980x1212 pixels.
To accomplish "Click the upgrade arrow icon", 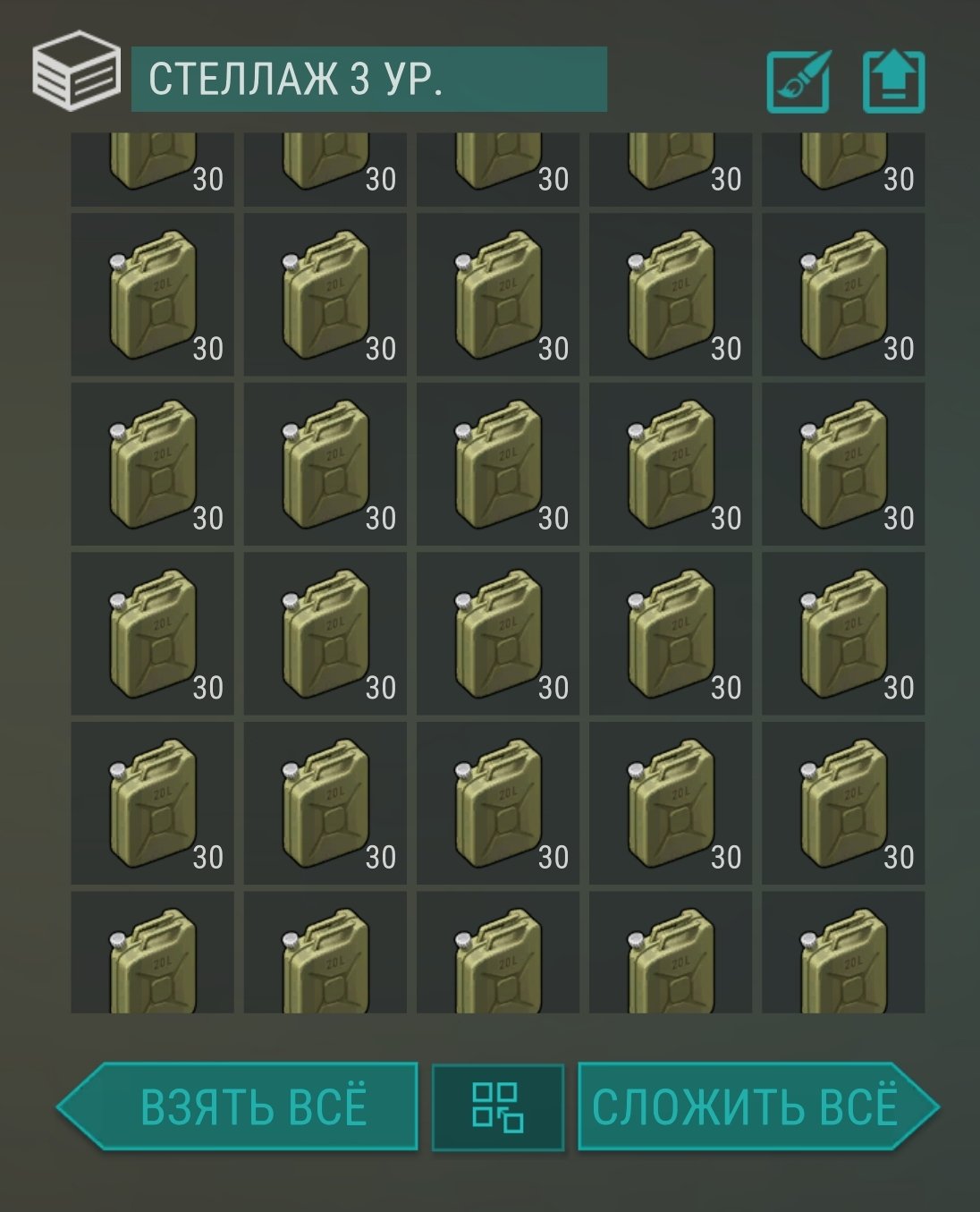I will pos(893,81).
